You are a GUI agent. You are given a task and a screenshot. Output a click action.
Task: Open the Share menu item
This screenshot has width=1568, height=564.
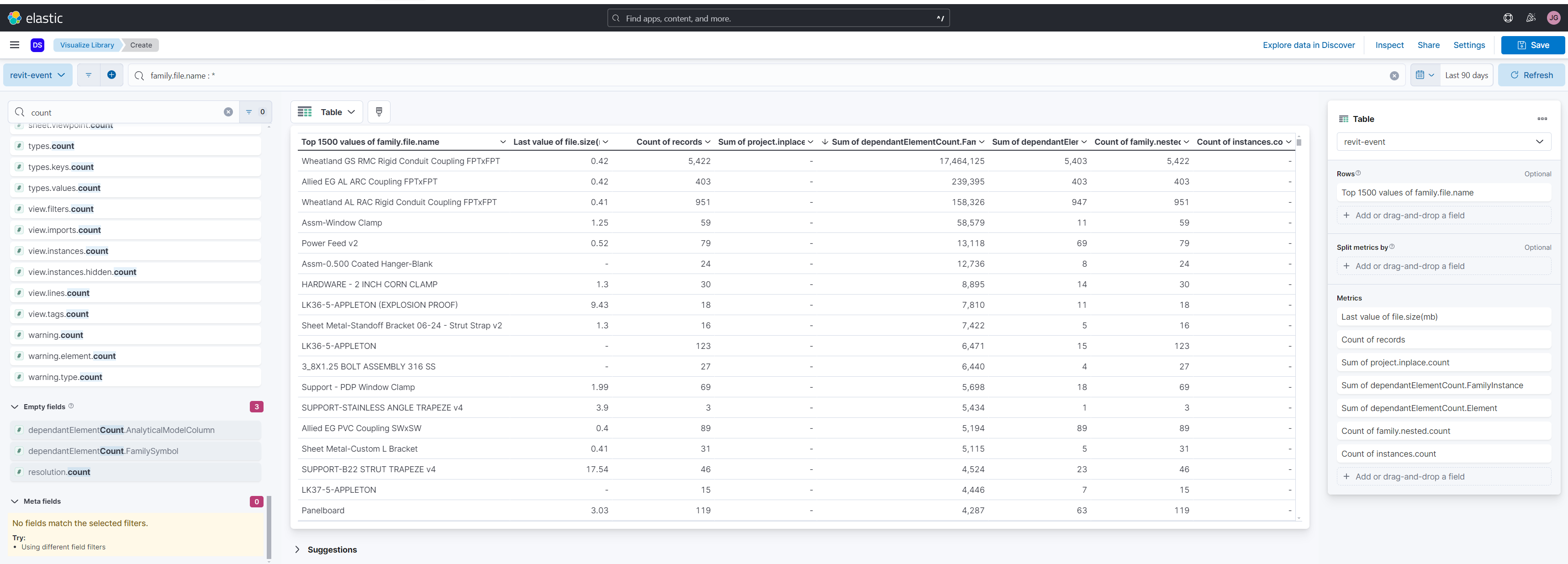[x=1428, y=45]
